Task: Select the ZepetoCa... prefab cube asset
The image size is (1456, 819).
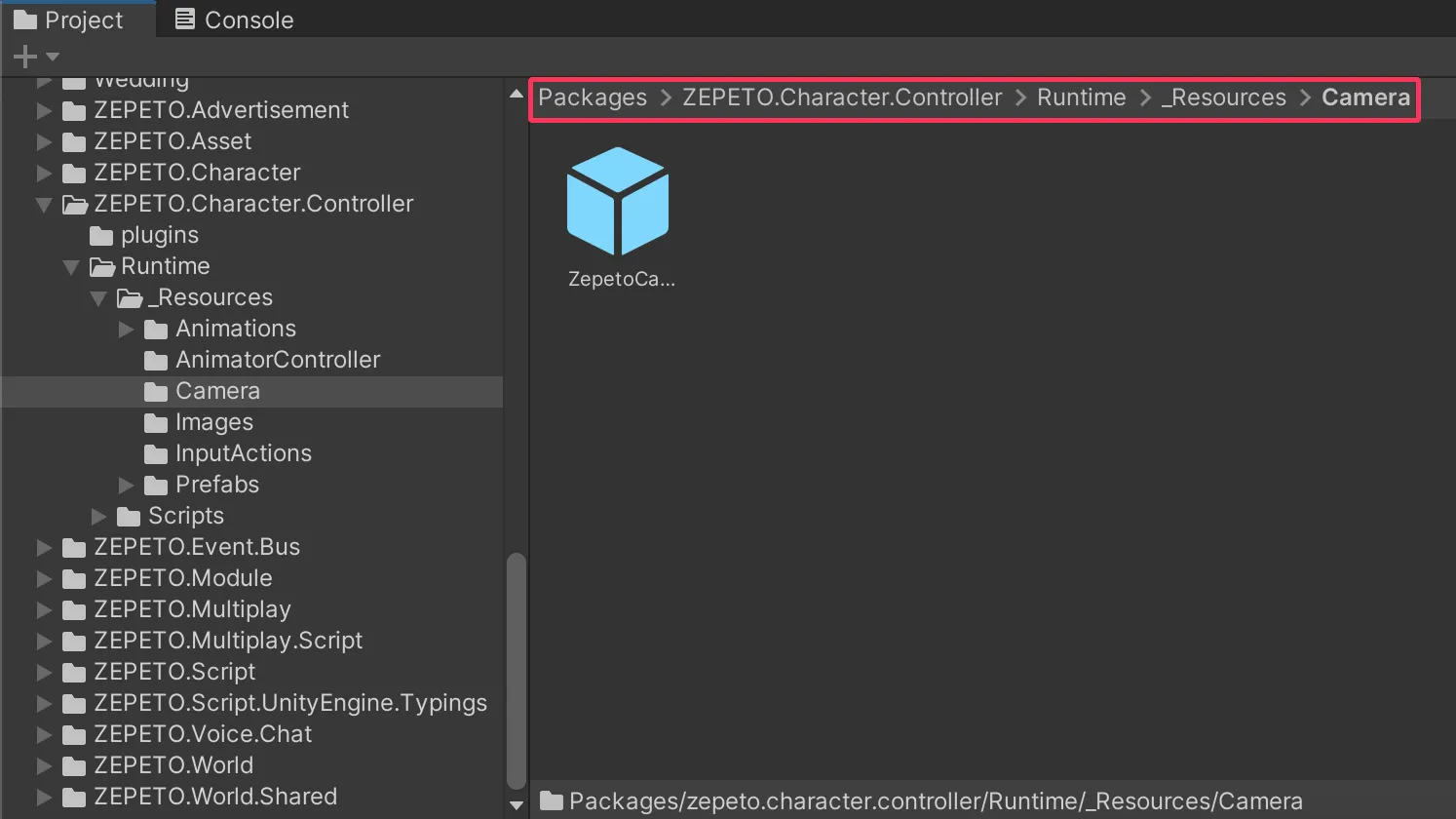Action: 618,201
